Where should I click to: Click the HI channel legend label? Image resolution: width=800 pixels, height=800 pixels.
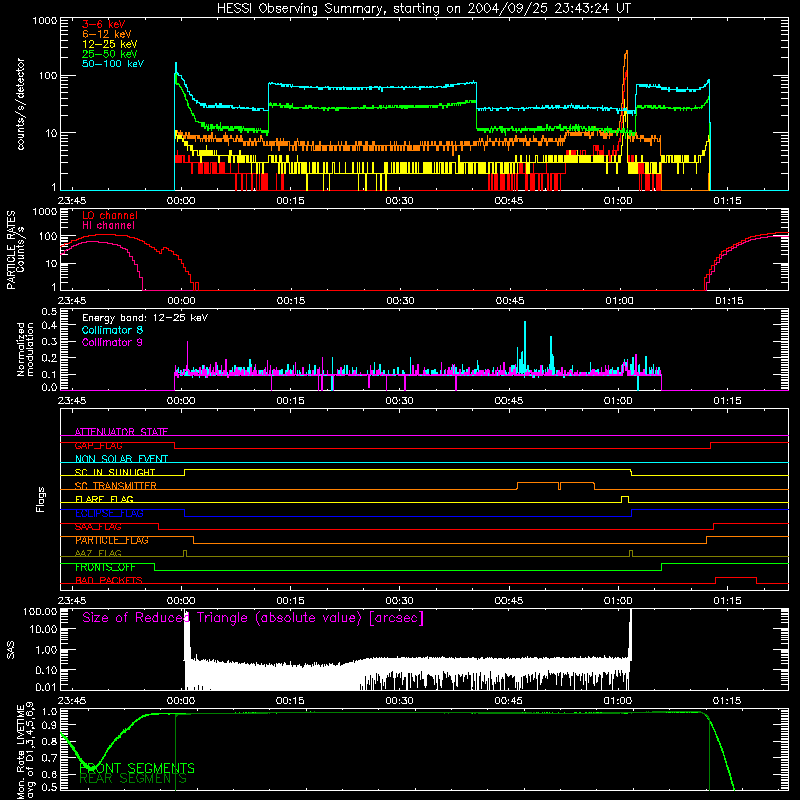(108, 226)
